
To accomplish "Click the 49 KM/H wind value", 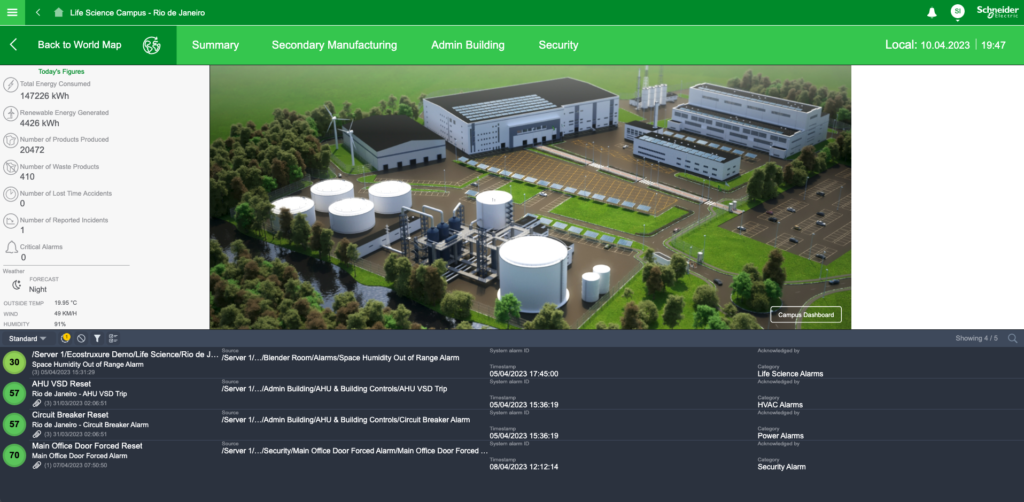I will (x=65, y=314).
